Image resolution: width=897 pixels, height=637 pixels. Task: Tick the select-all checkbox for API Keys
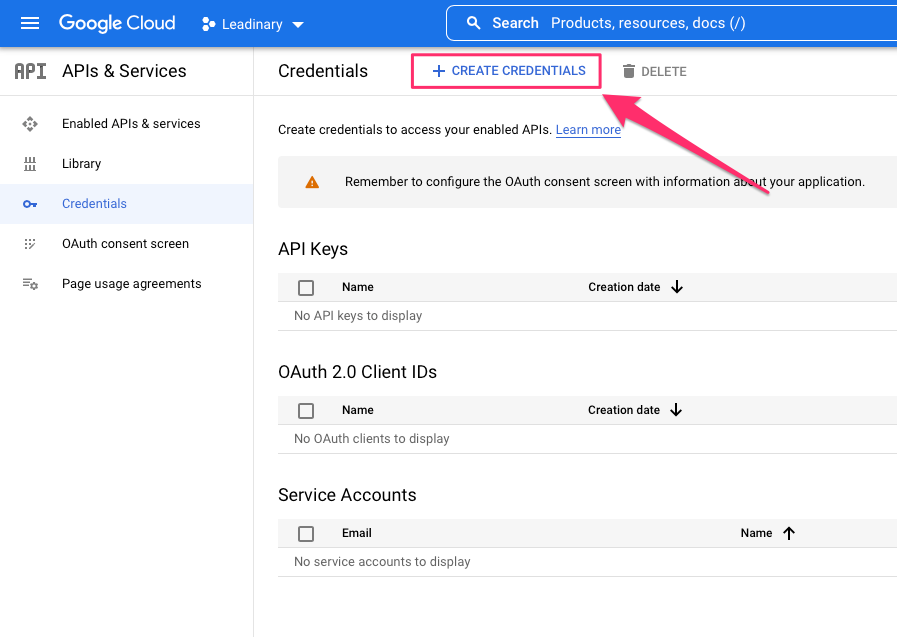306,288
